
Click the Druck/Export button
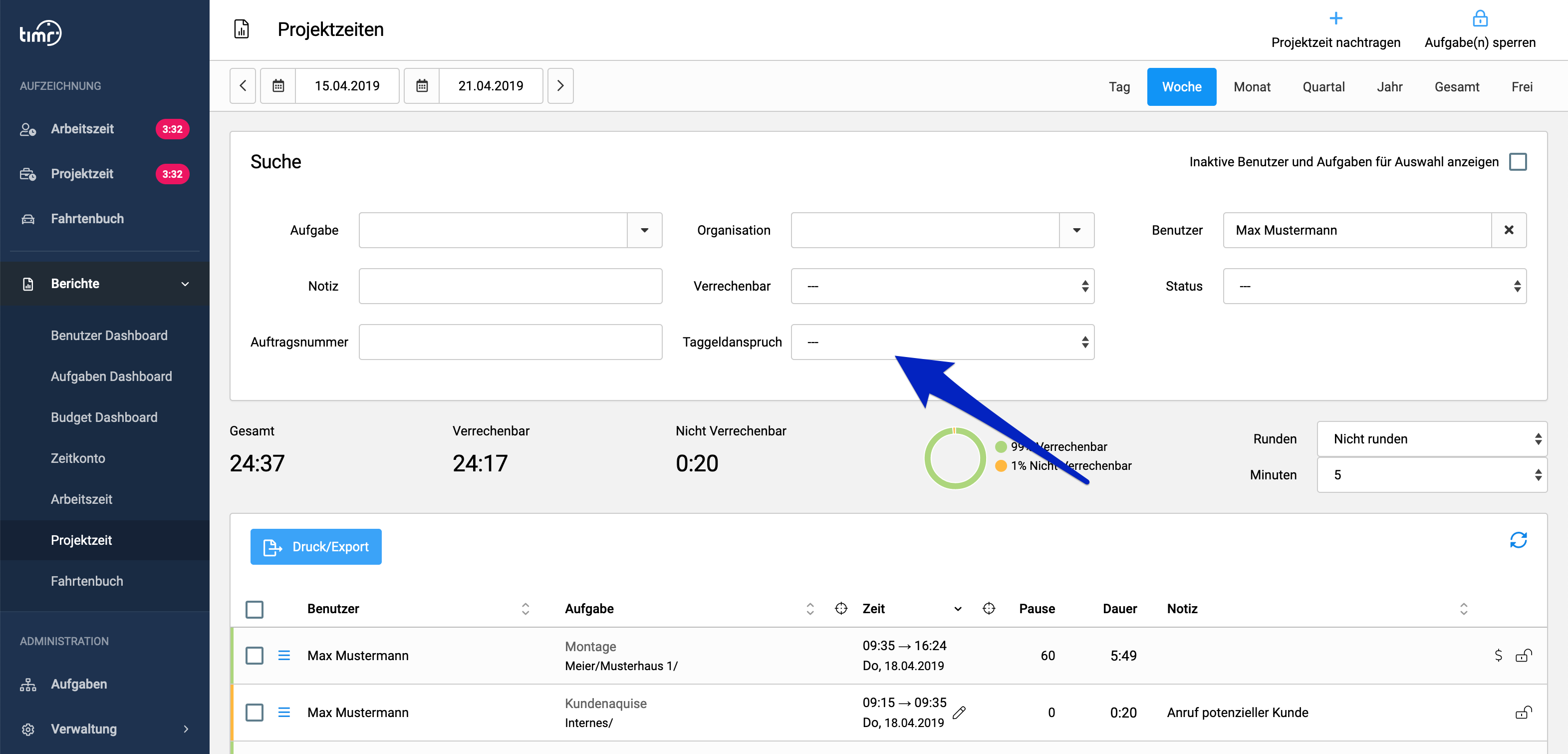click(x=316, y=547)
